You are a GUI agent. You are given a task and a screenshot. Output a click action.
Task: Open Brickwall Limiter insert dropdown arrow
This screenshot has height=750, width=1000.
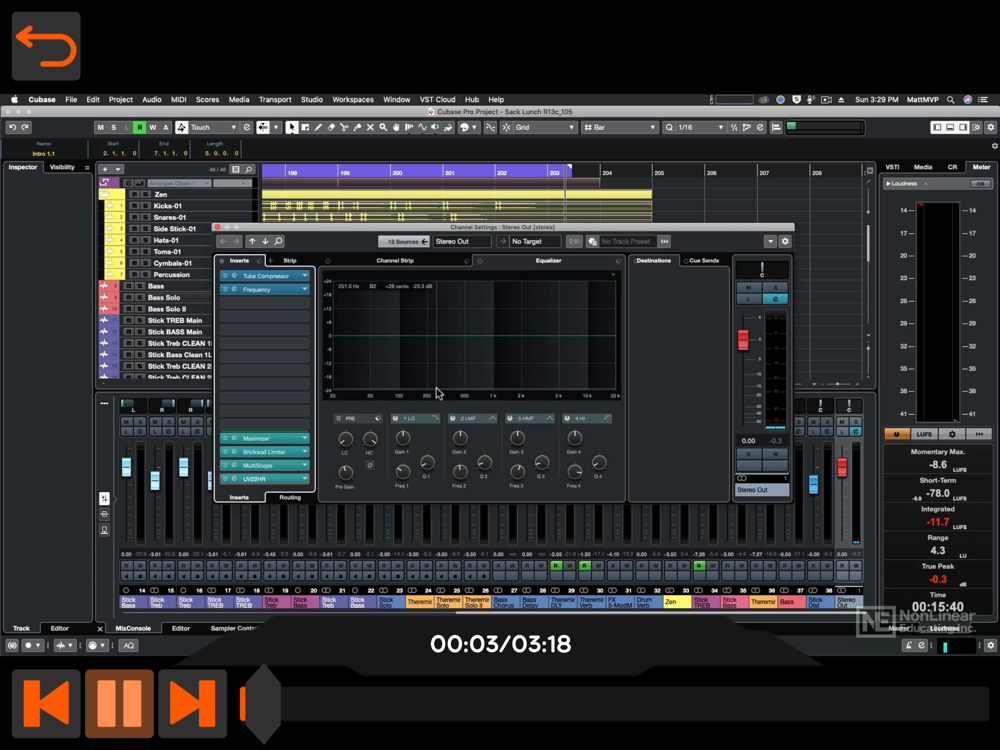pos(305,452)
